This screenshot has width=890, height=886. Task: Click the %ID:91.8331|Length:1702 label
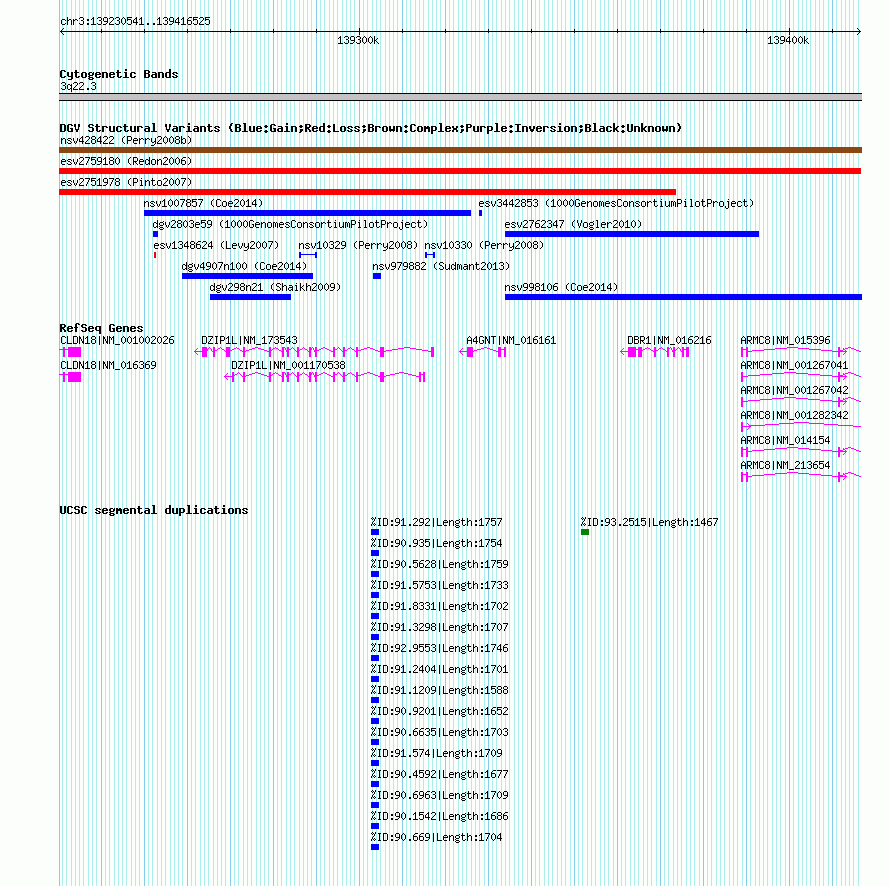pos(440,606)
